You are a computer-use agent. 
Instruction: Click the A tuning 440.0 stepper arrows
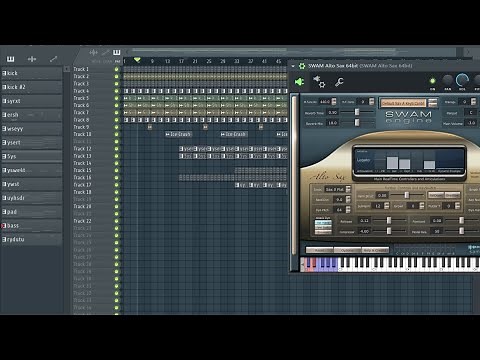pos(334,102)
